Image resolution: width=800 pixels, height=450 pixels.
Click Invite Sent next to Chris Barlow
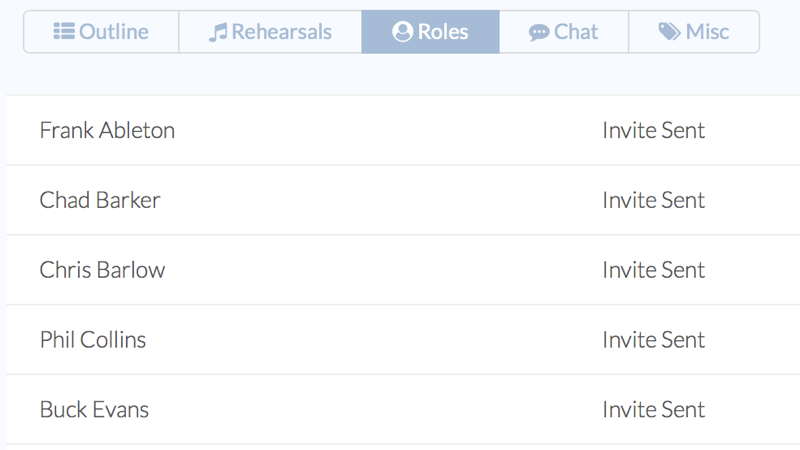[x=654, y=270]
